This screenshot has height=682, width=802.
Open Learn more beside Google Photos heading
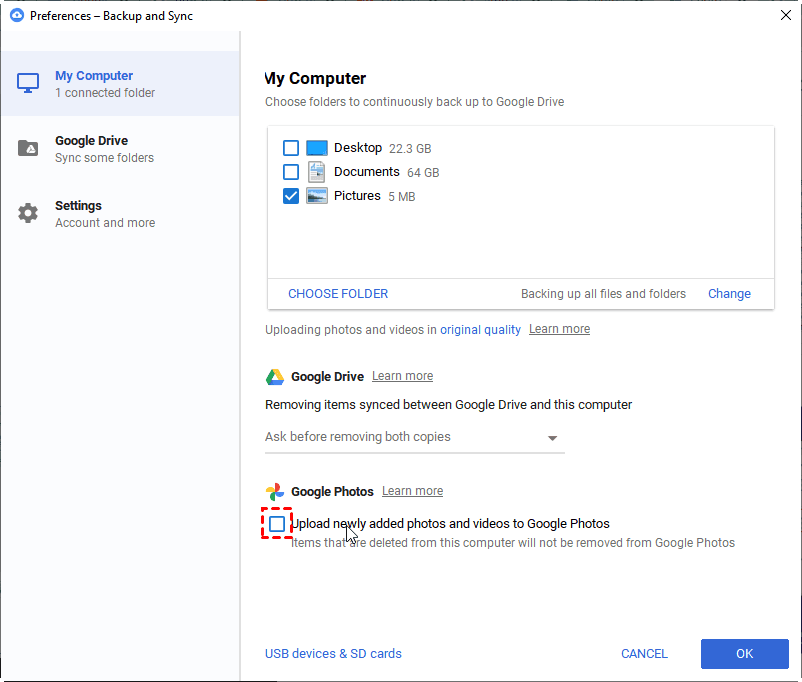pyautogui.click(x=412, y=491)
